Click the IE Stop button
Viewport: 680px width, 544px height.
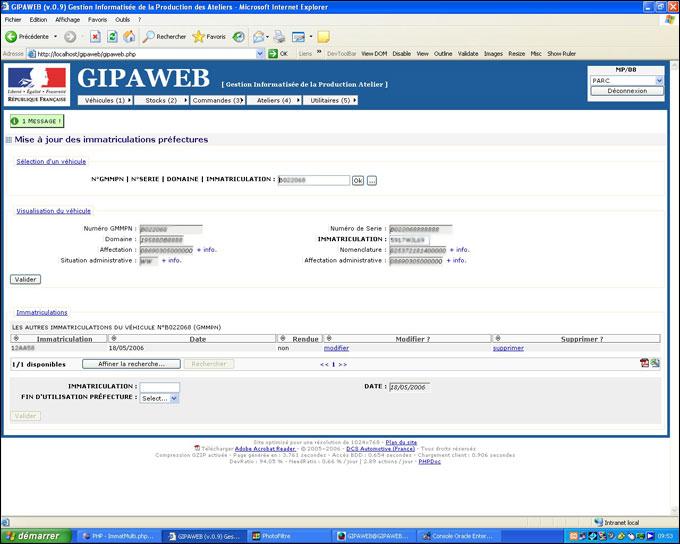pyautogui.click(x=96, y=37)
